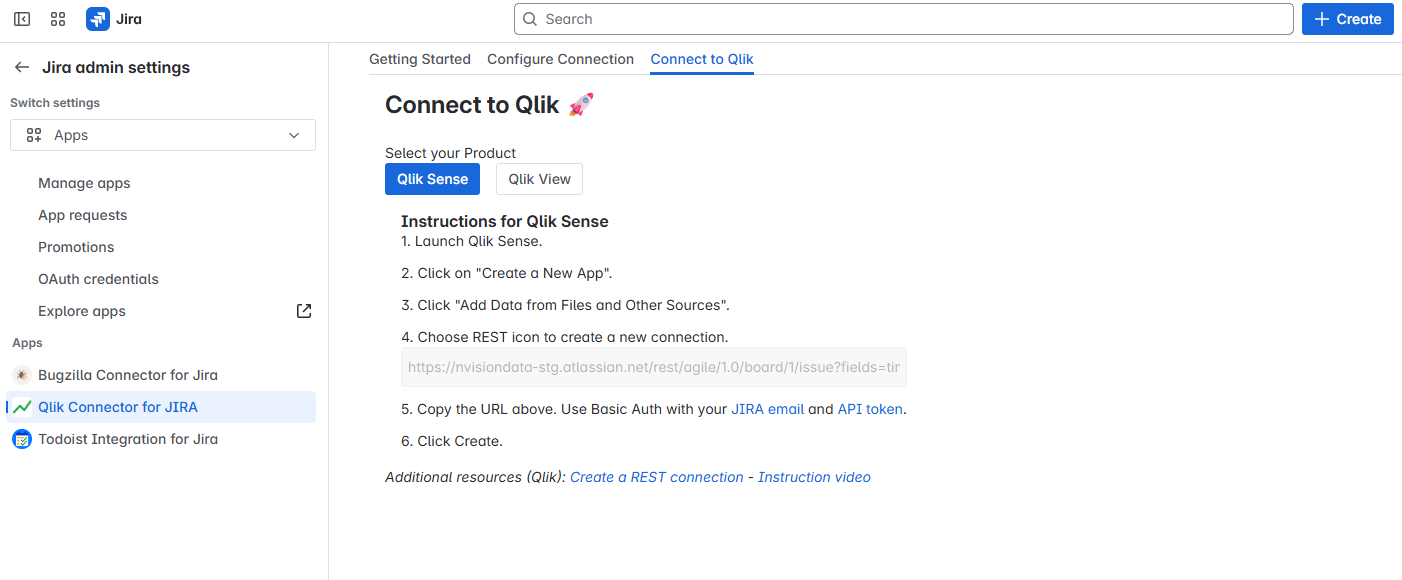Go to OAuth credentials settings
Screen dimensions: 1402x580
tap(98, 279)
